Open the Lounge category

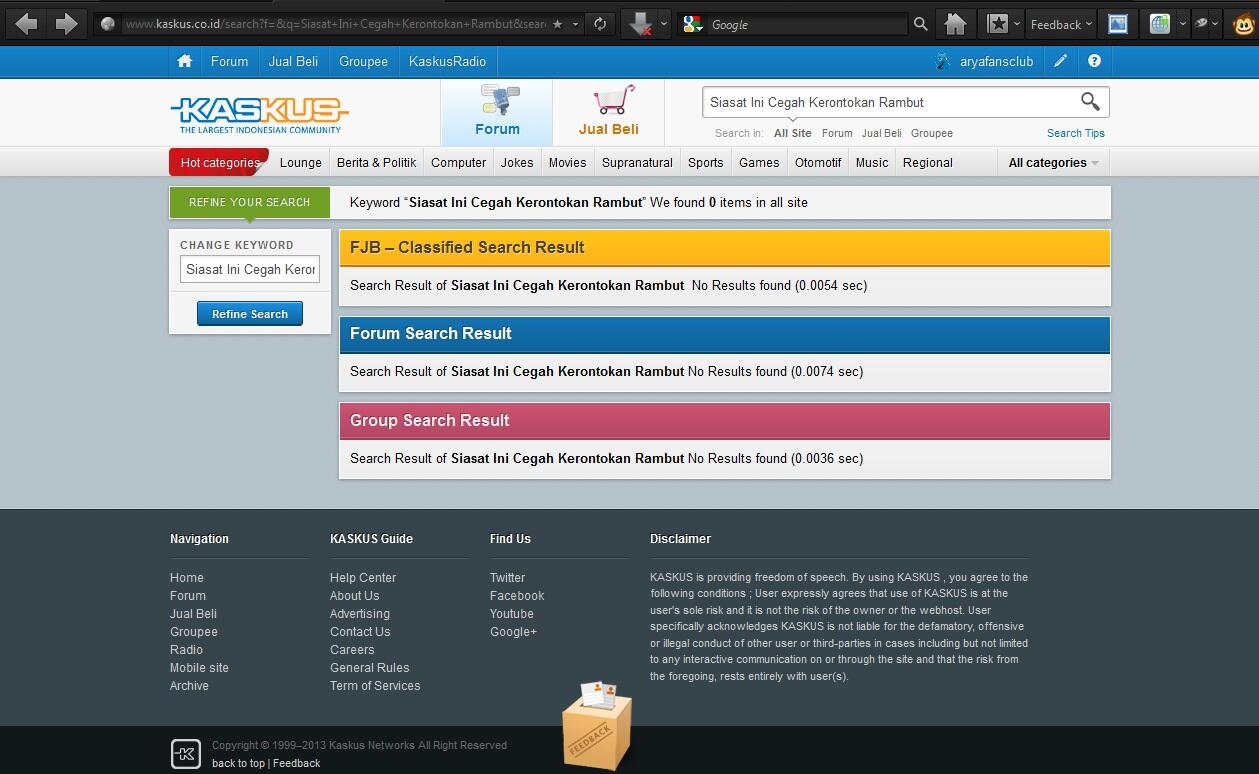(301, 162)
